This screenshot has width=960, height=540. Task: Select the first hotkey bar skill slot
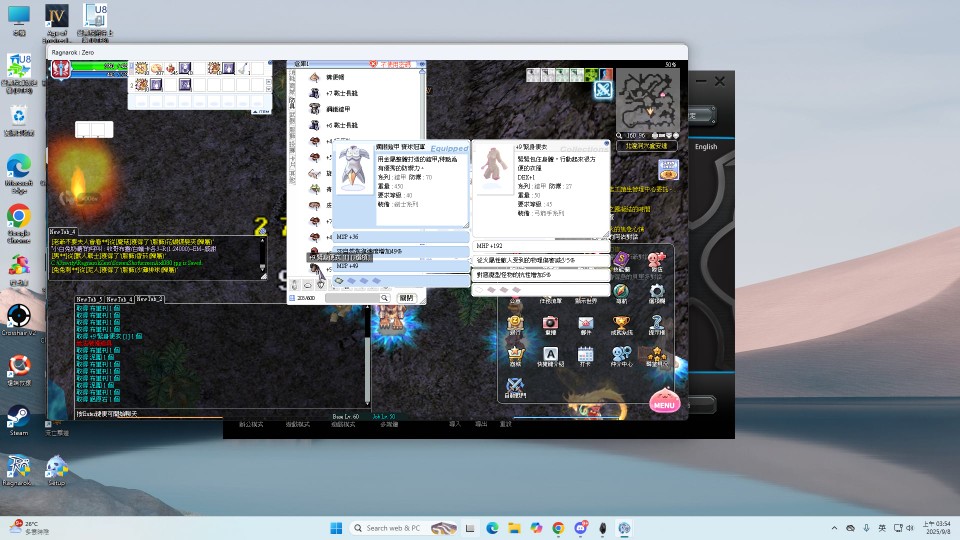(x=141, y=68)
